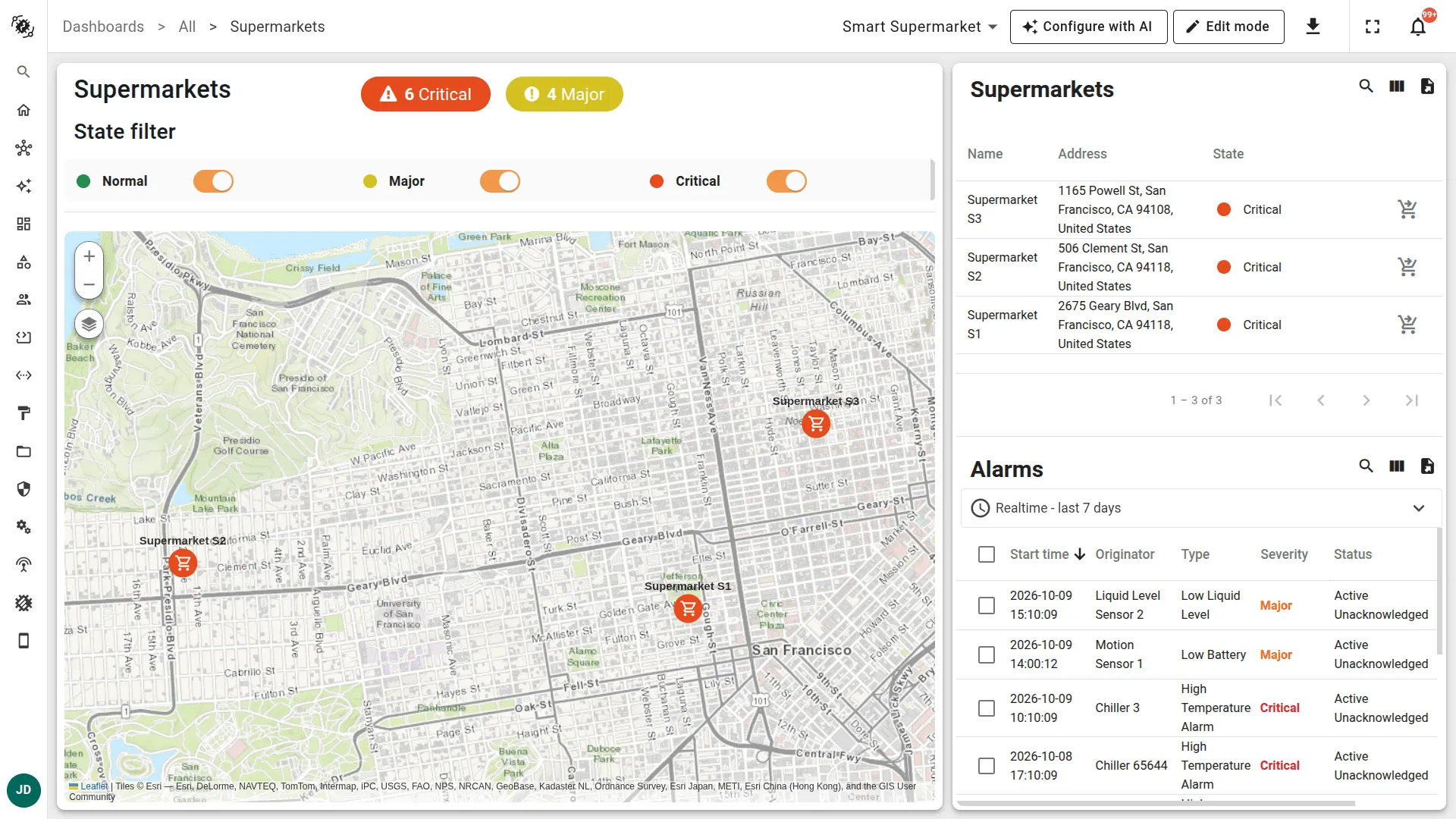Click cart action icon for Supermarket S2 row
Image resolution: width=1456 pixels, height=819 pixels.
(1407, 267)
